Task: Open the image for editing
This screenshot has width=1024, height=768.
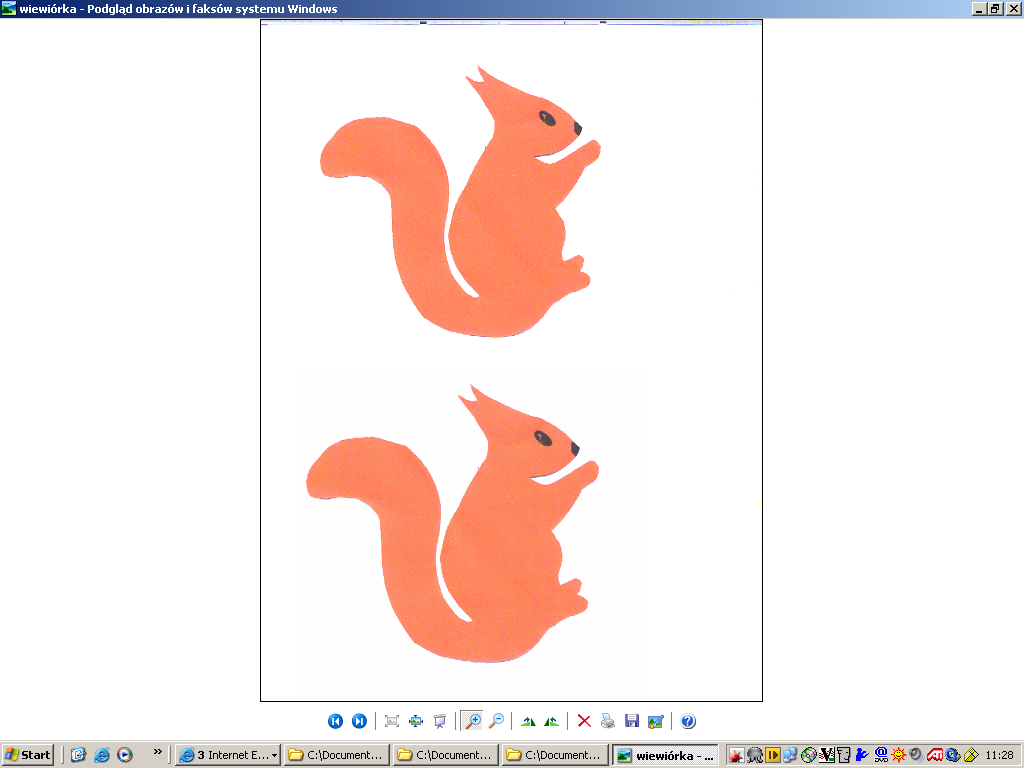Action: tap(655, 721)
